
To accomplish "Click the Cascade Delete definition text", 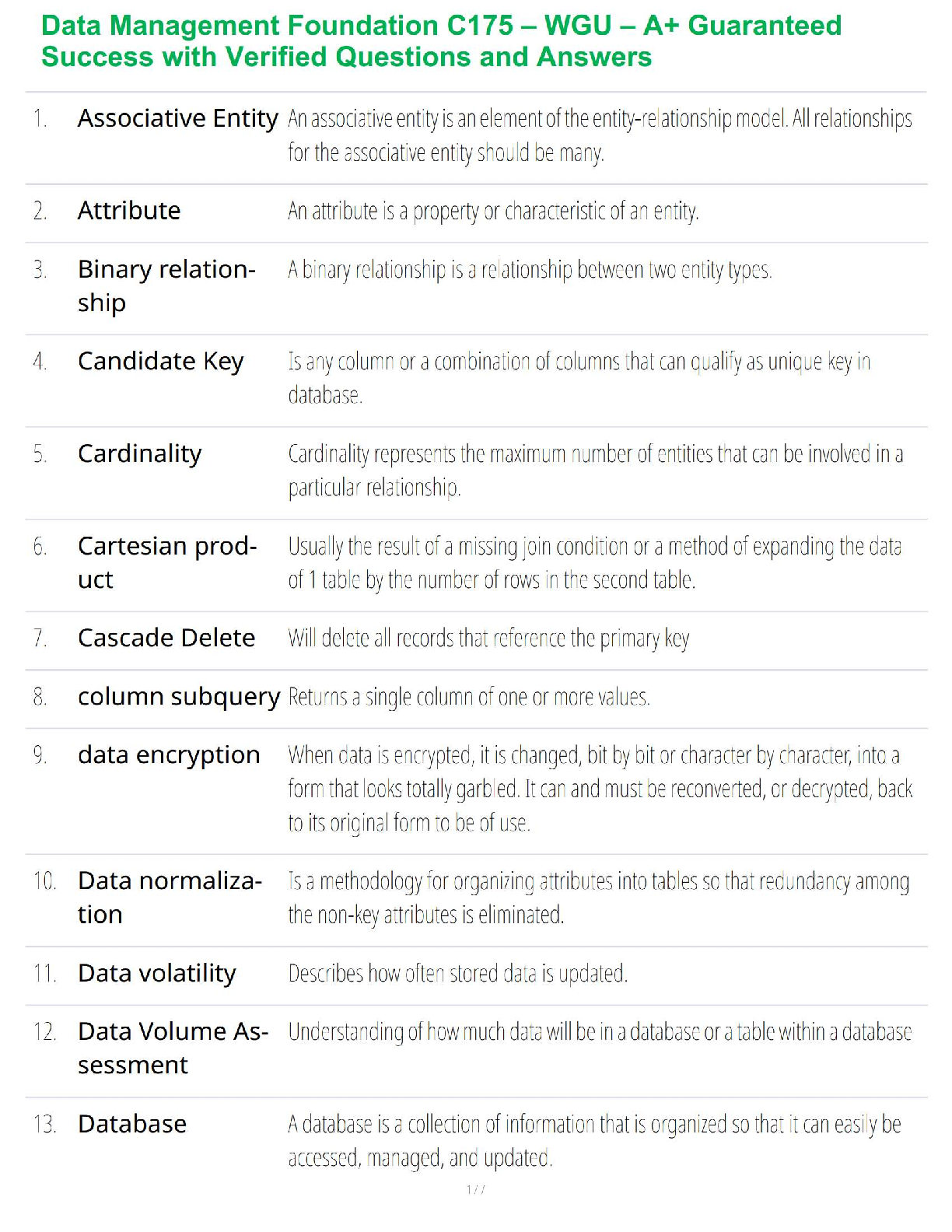I will click(488, 639).
